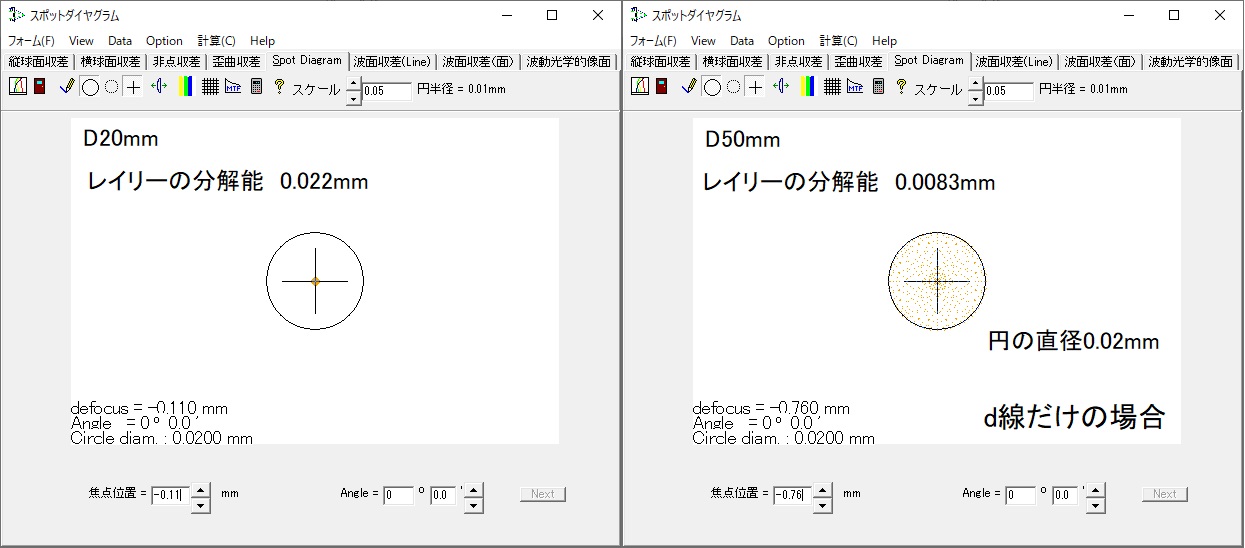
Task: Toggle the crosshair display in left window
Action: point(133,86)
